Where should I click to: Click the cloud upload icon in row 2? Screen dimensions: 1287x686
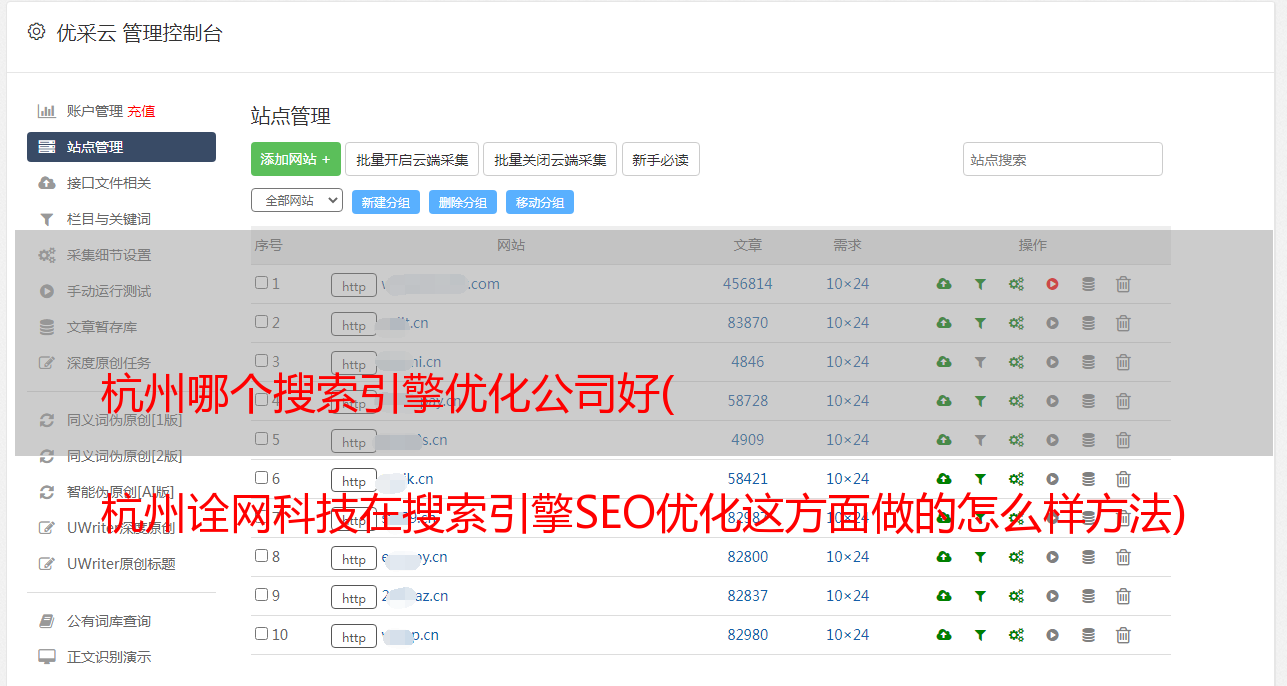944,323
